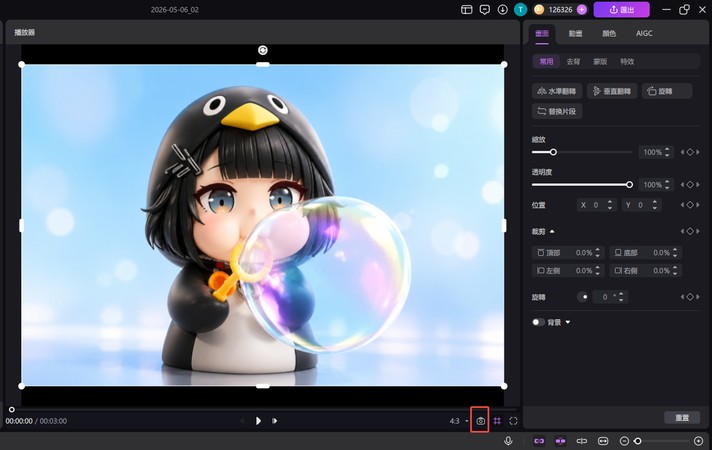
Task: Switch to the 動畫 tab
Action: [x=575, y=34]
